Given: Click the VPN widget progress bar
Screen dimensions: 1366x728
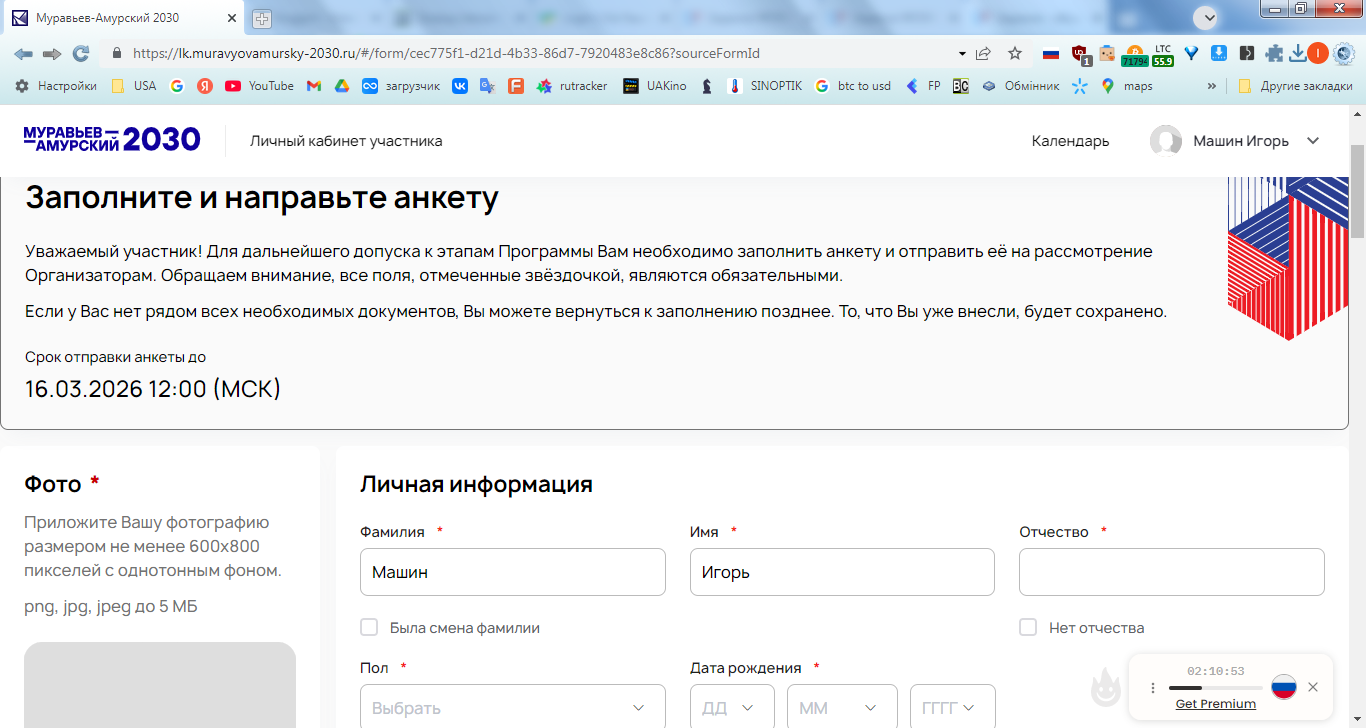Looking at the screenshot, I should coord(1215,688).
